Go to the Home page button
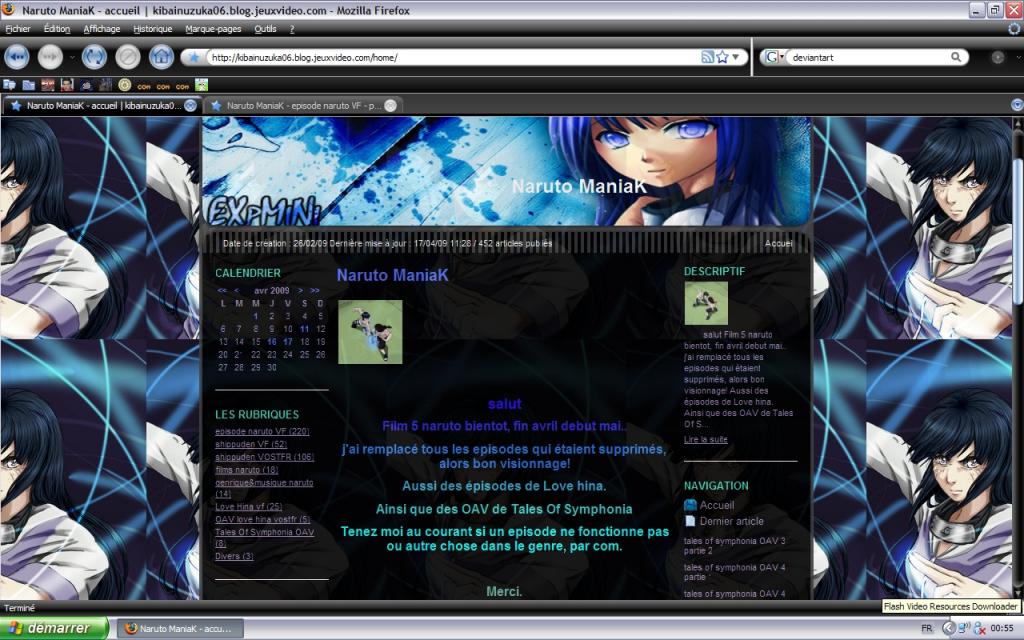1024x640 pixels. coord(161,57)
